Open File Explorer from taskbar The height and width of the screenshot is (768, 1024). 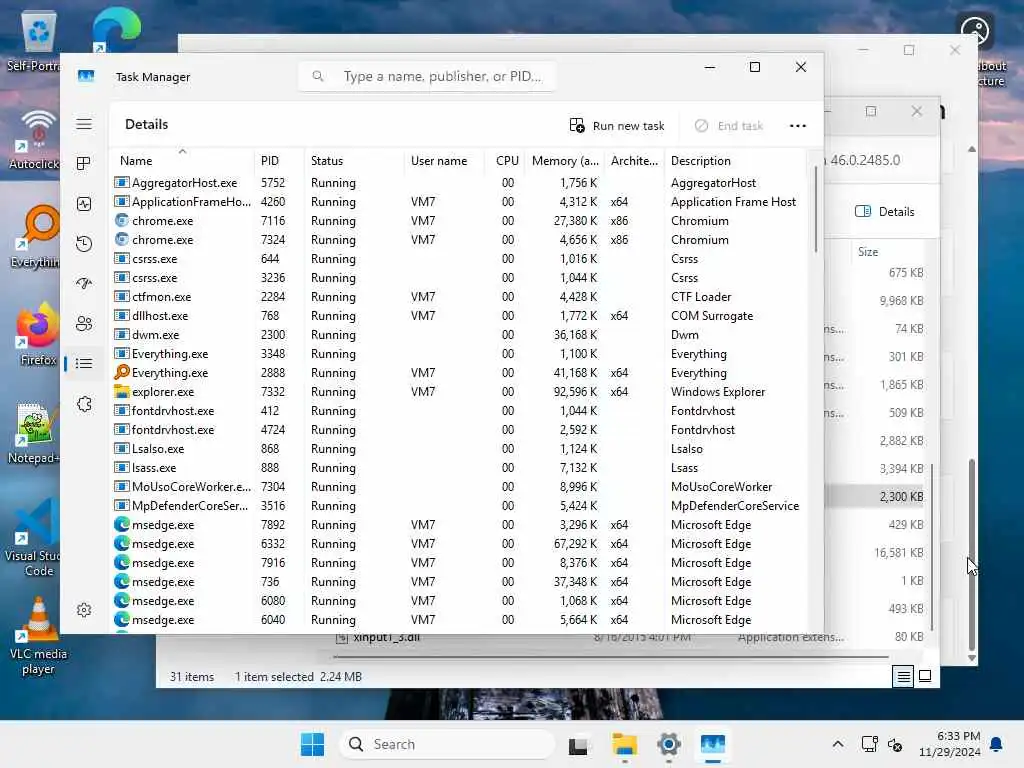624,744
